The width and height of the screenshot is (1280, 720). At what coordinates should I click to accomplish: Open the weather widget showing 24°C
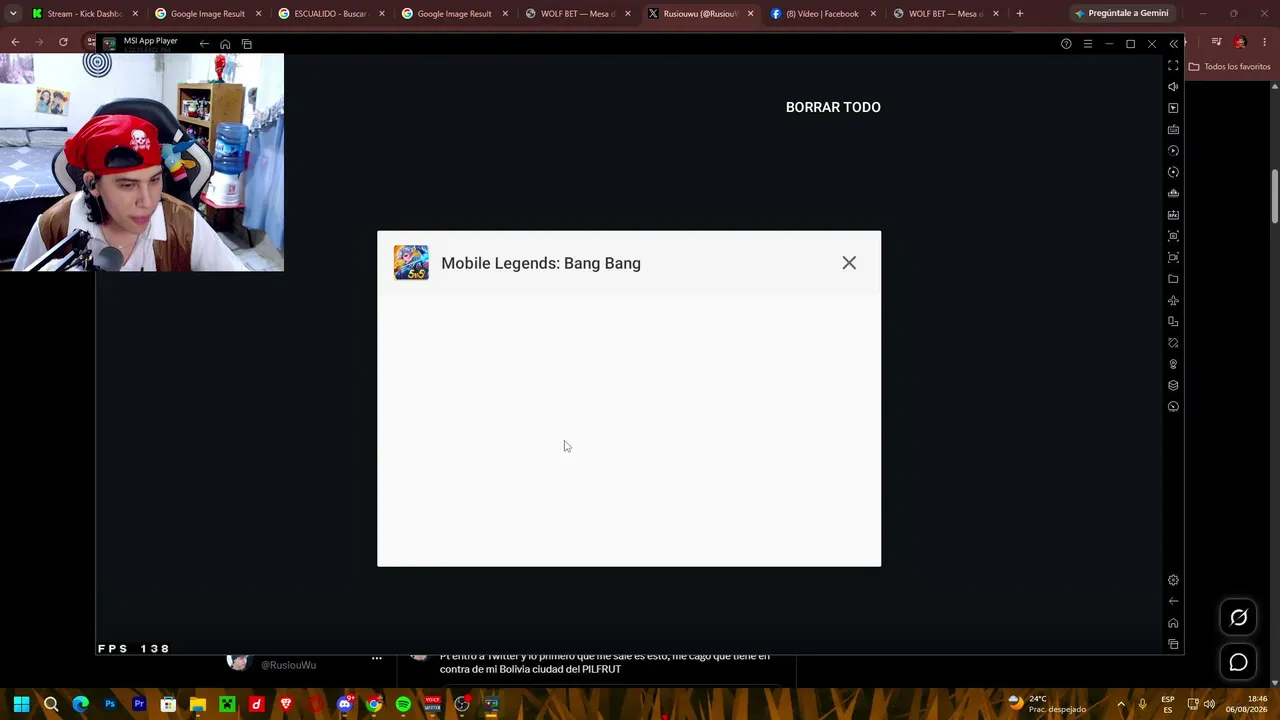[x=1046, y=704]
